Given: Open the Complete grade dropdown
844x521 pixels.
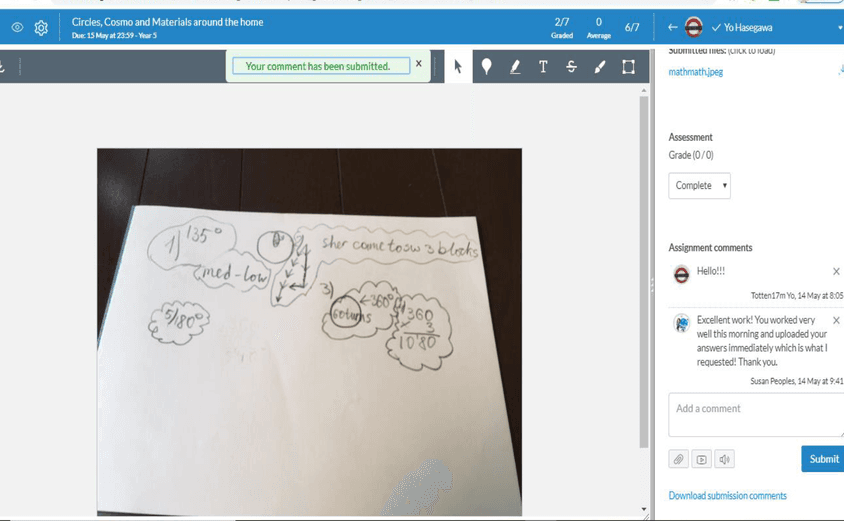Looking at the screenshot, I should pyautogui.click(x=699, y=186).
